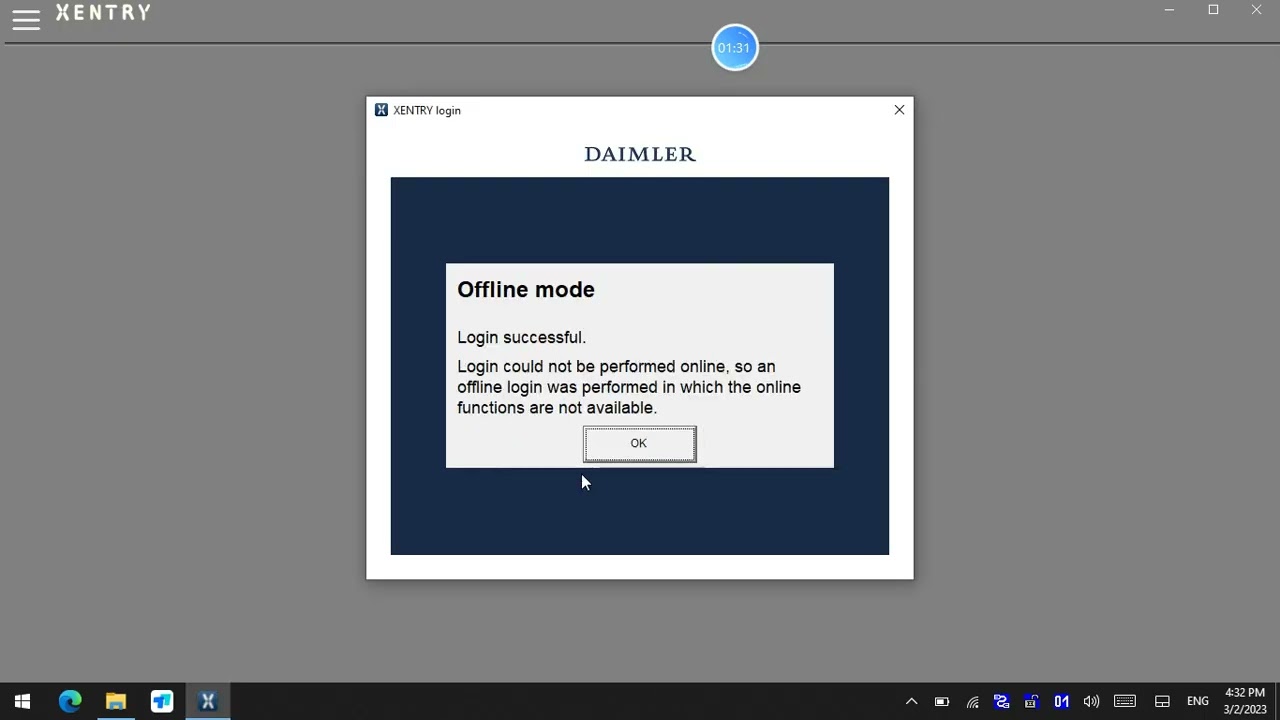
Task: Click the blue padlock tray icon
Action: (1031, 702)
